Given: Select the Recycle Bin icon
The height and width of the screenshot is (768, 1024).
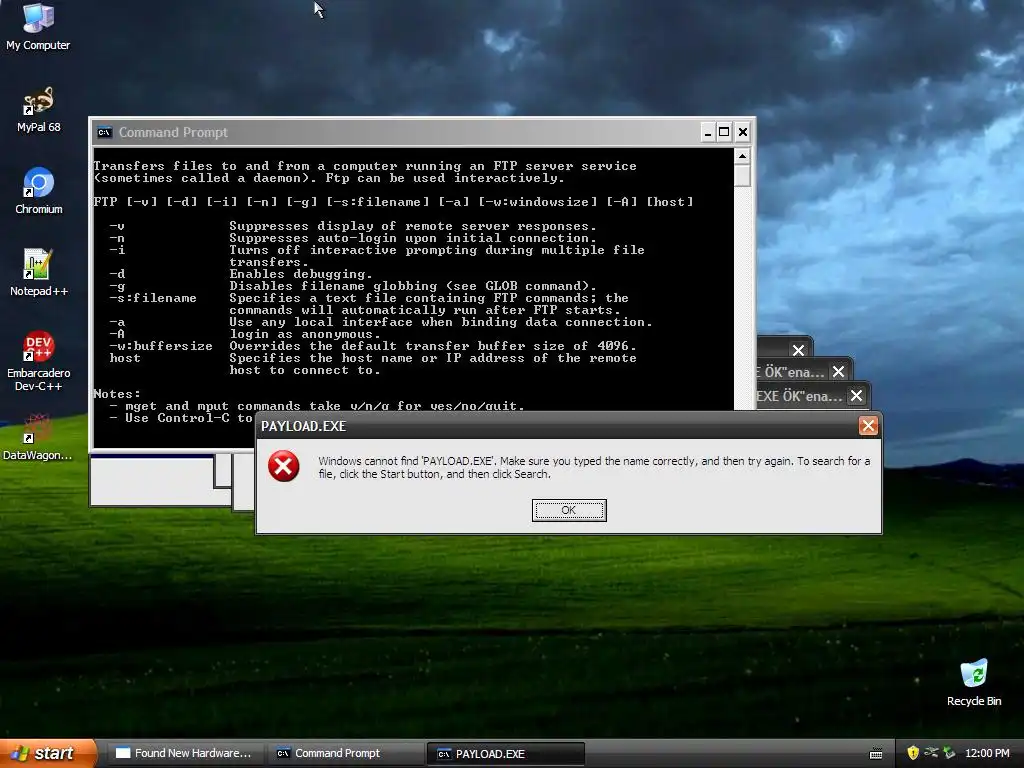Looking at the screenshot, I should 974,683.
